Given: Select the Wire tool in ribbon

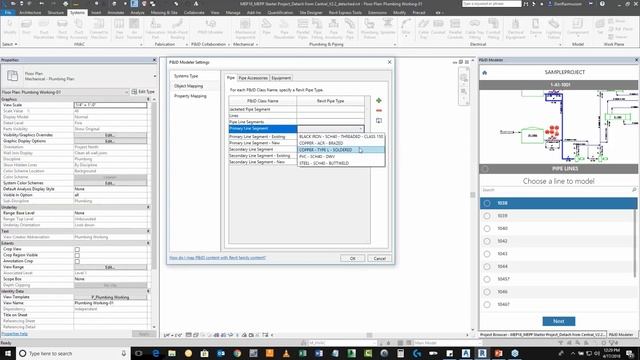Looking at the screenshot, I should tap(406, 27).
